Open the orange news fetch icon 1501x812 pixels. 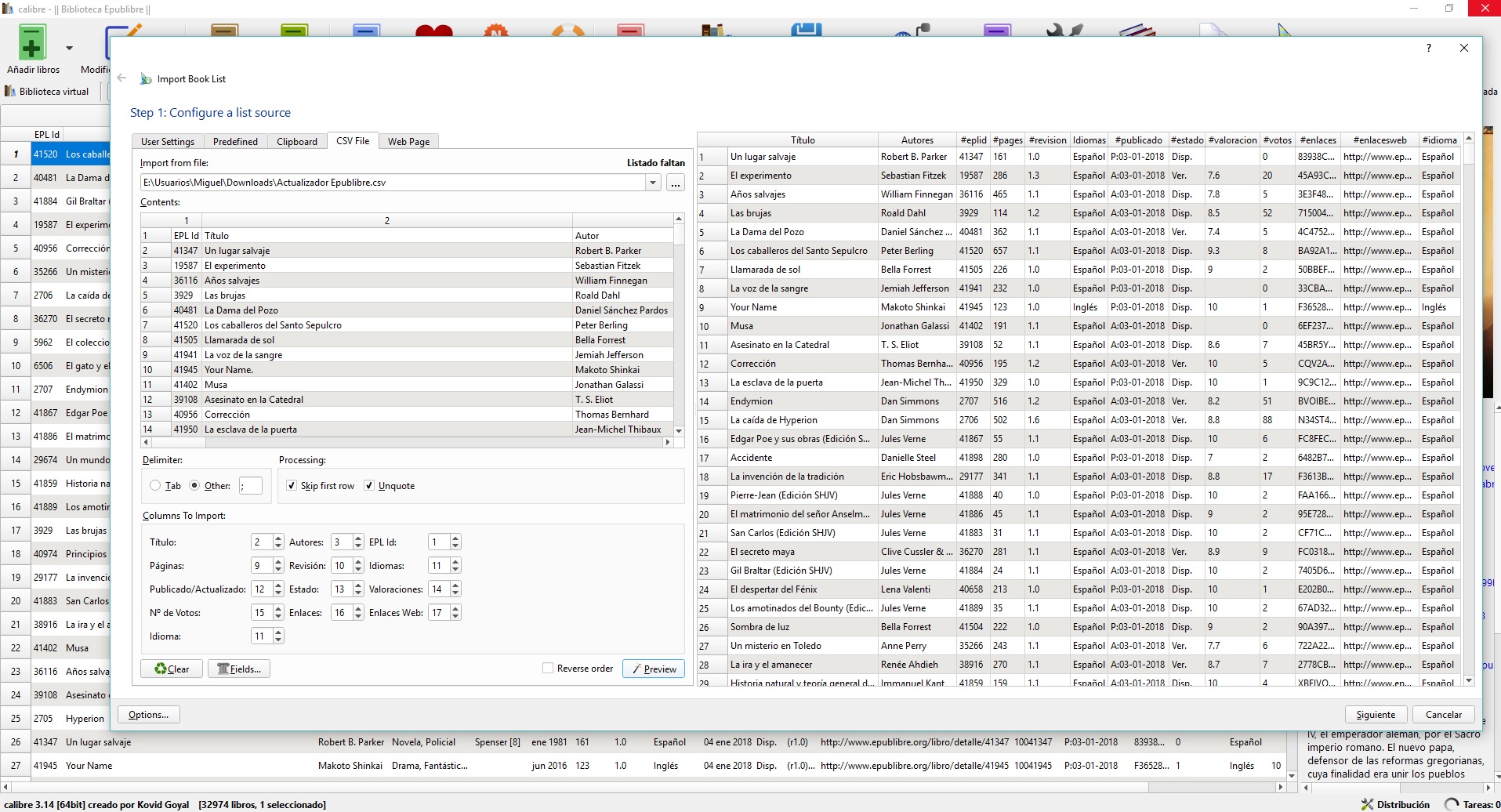coord(495,31)
